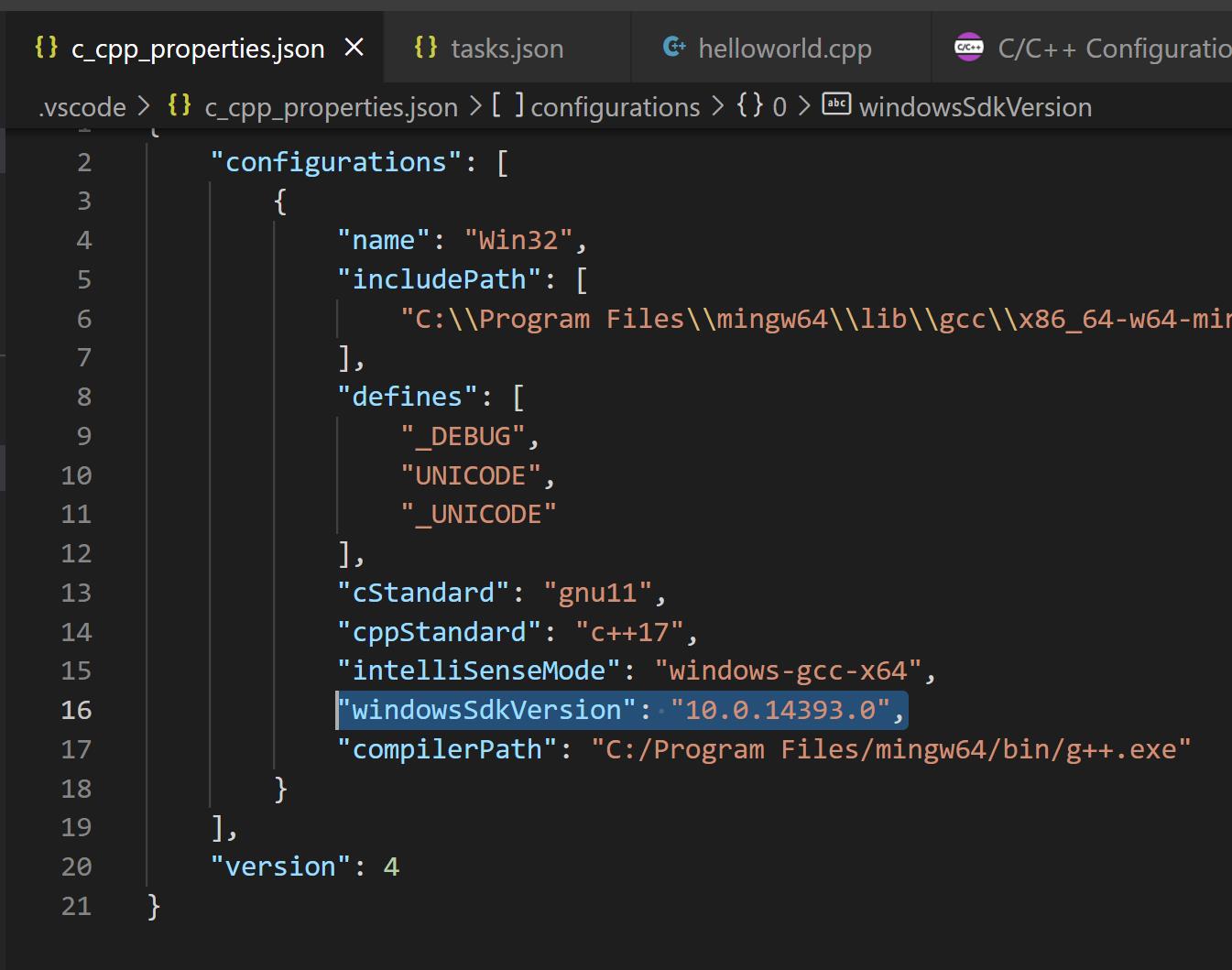The height and width of the screenshot is (970, 1232).
Task: Switch to the tasks.json tab
Action: click(x=507, y=48)
